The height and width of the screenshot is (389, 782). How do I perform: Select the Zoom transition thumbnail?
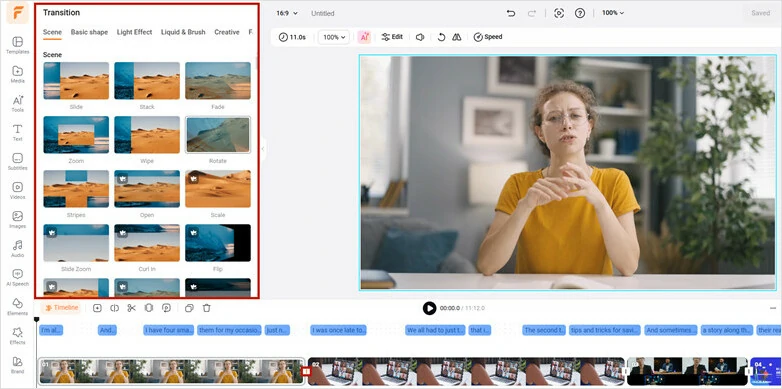[76, 135]
